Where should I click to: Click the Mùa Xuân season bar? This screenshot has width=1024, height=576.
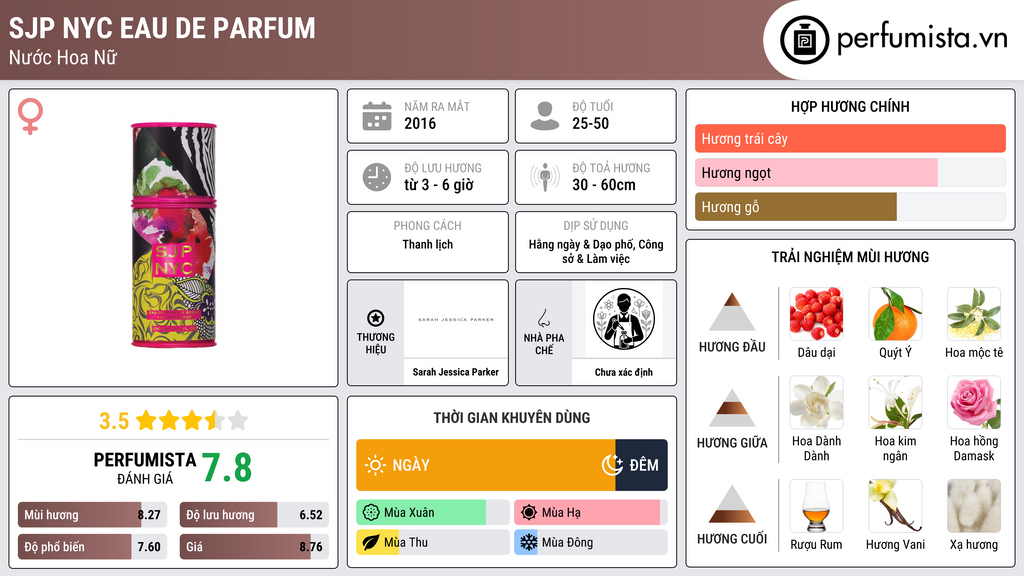[x=432, y=513]
